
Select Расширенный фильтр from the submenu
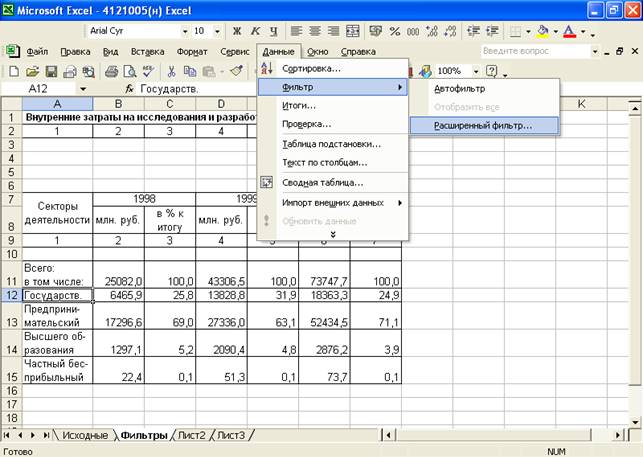point(484,125)
